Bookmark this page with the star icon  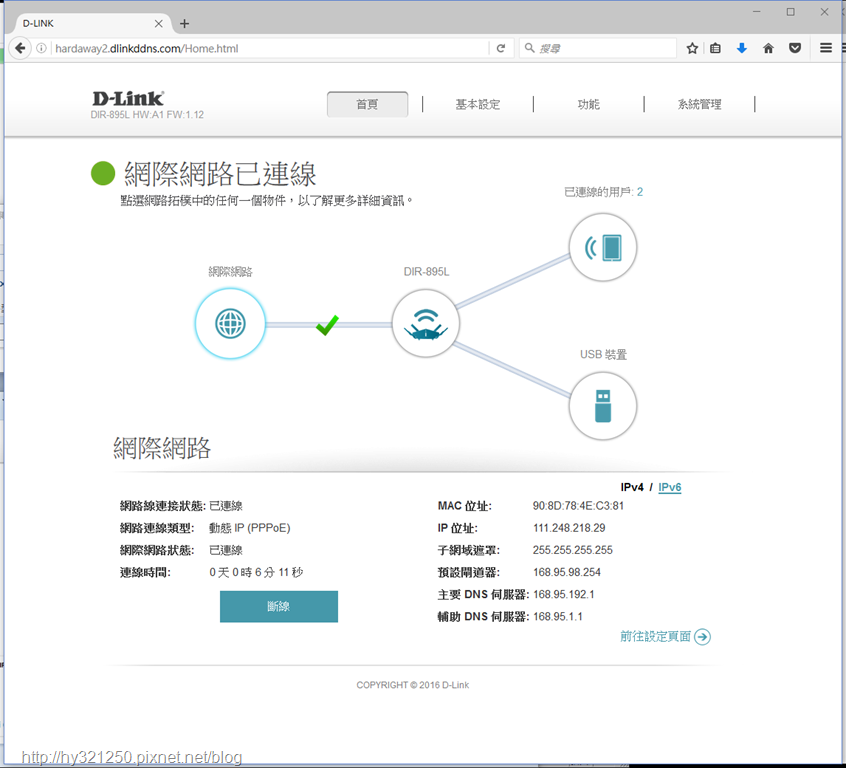click(692, 48)
